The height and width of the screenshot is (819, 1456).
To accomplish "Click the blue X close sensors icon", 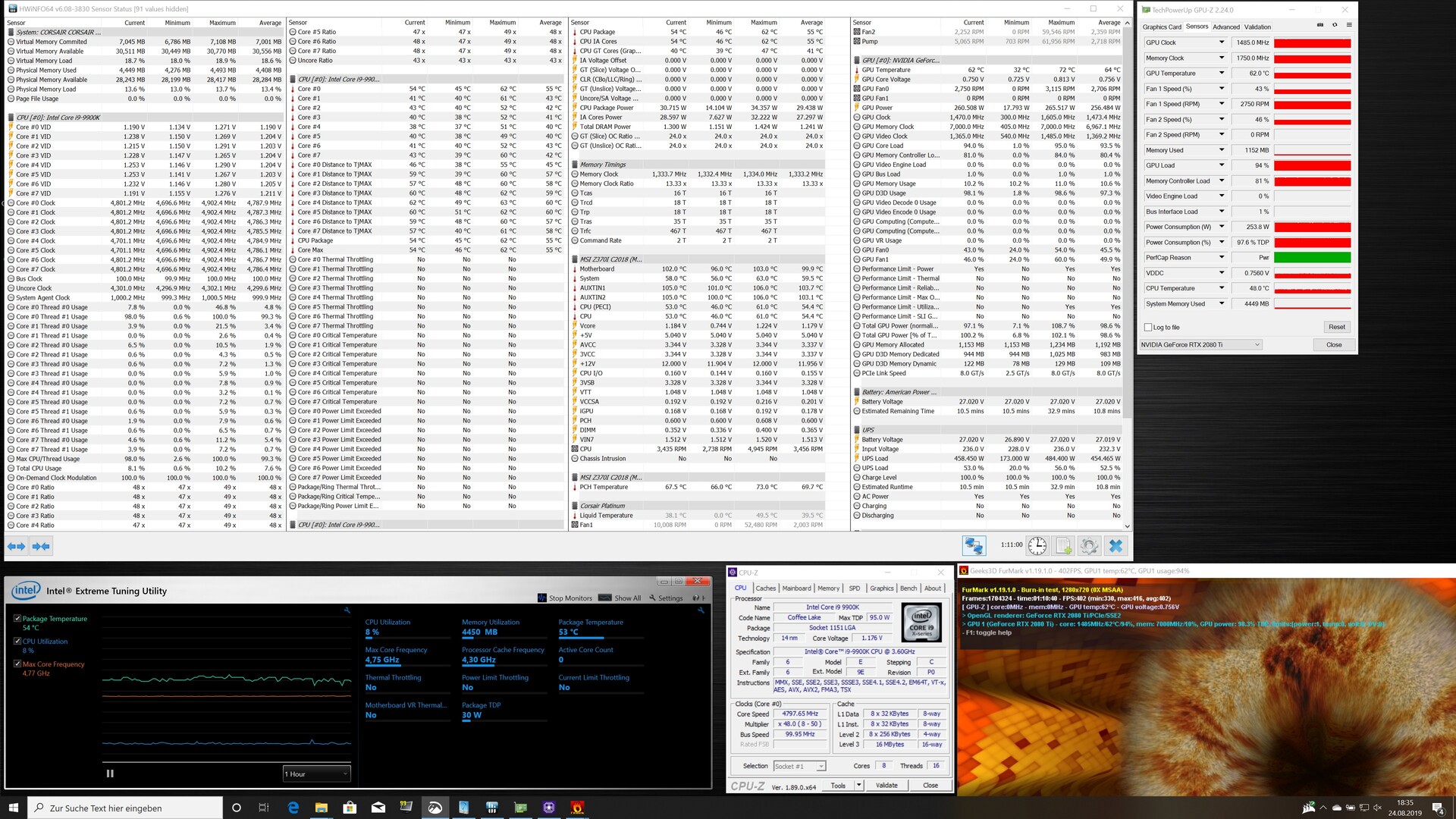I will 1116,545.
